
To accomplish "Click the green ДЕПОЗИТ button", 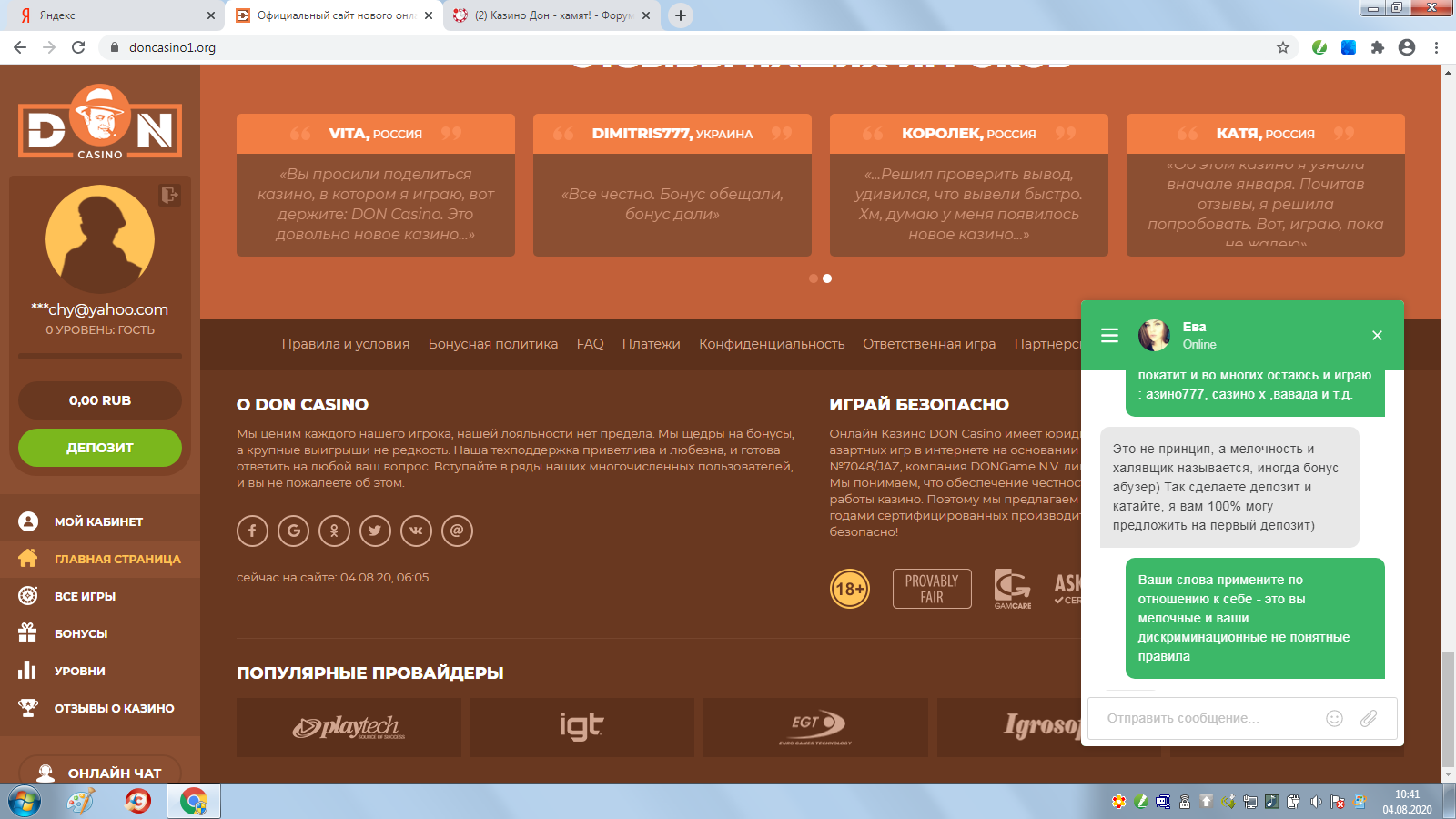I will (100, 448).
